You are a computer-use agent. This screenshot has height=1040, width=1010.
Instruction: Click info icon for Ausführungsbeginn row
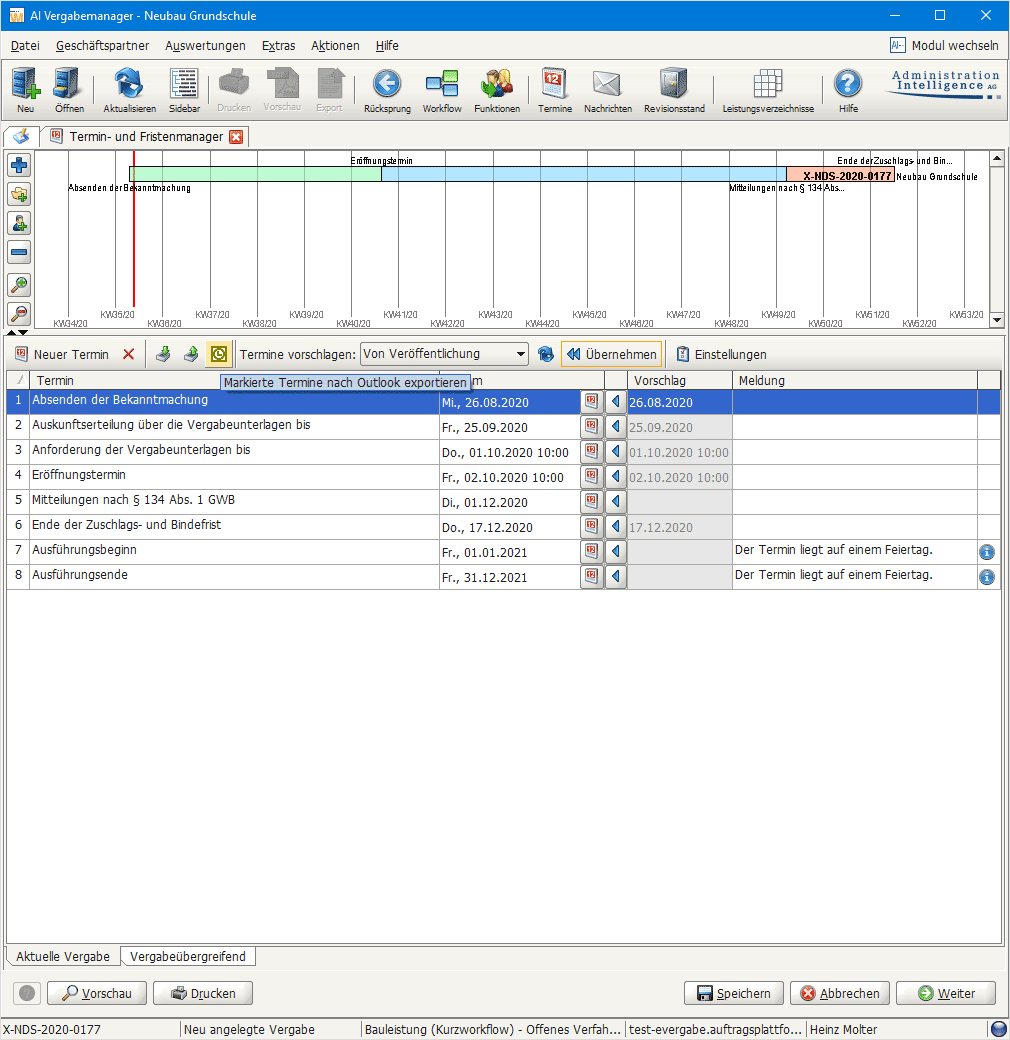987,552
